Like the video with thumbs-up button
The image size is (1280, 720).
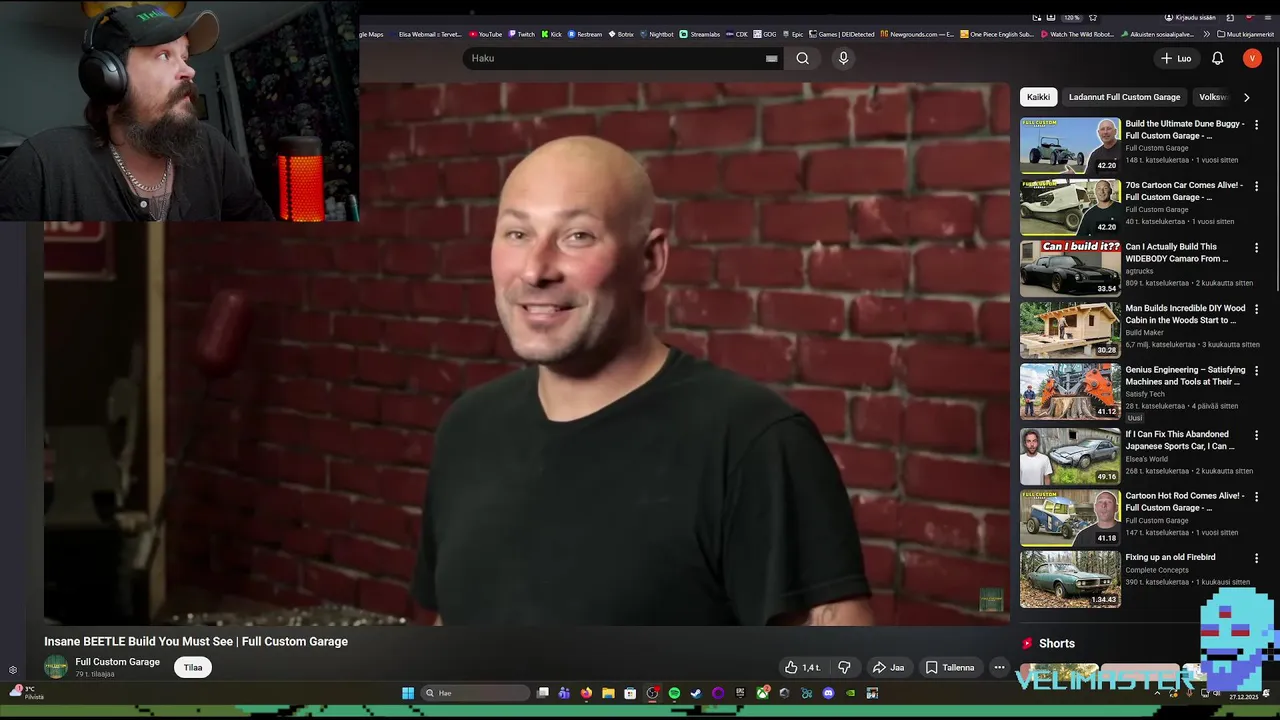click(x=803, y=667)
